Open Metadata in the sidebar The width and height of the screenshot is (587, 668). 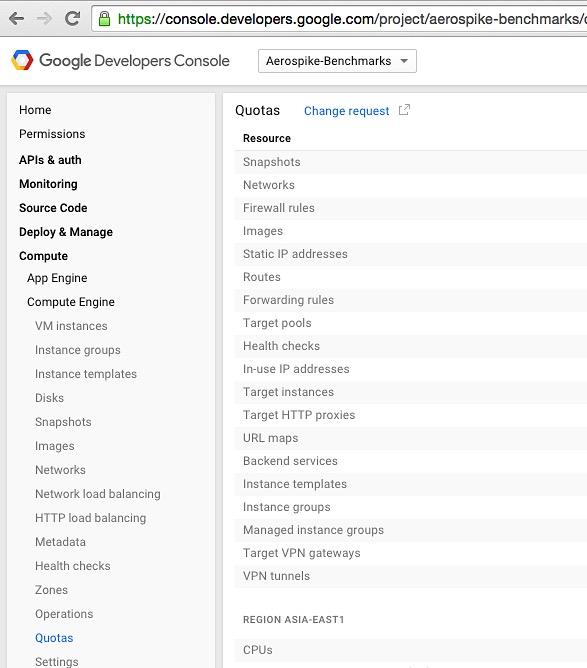point(60,542)
